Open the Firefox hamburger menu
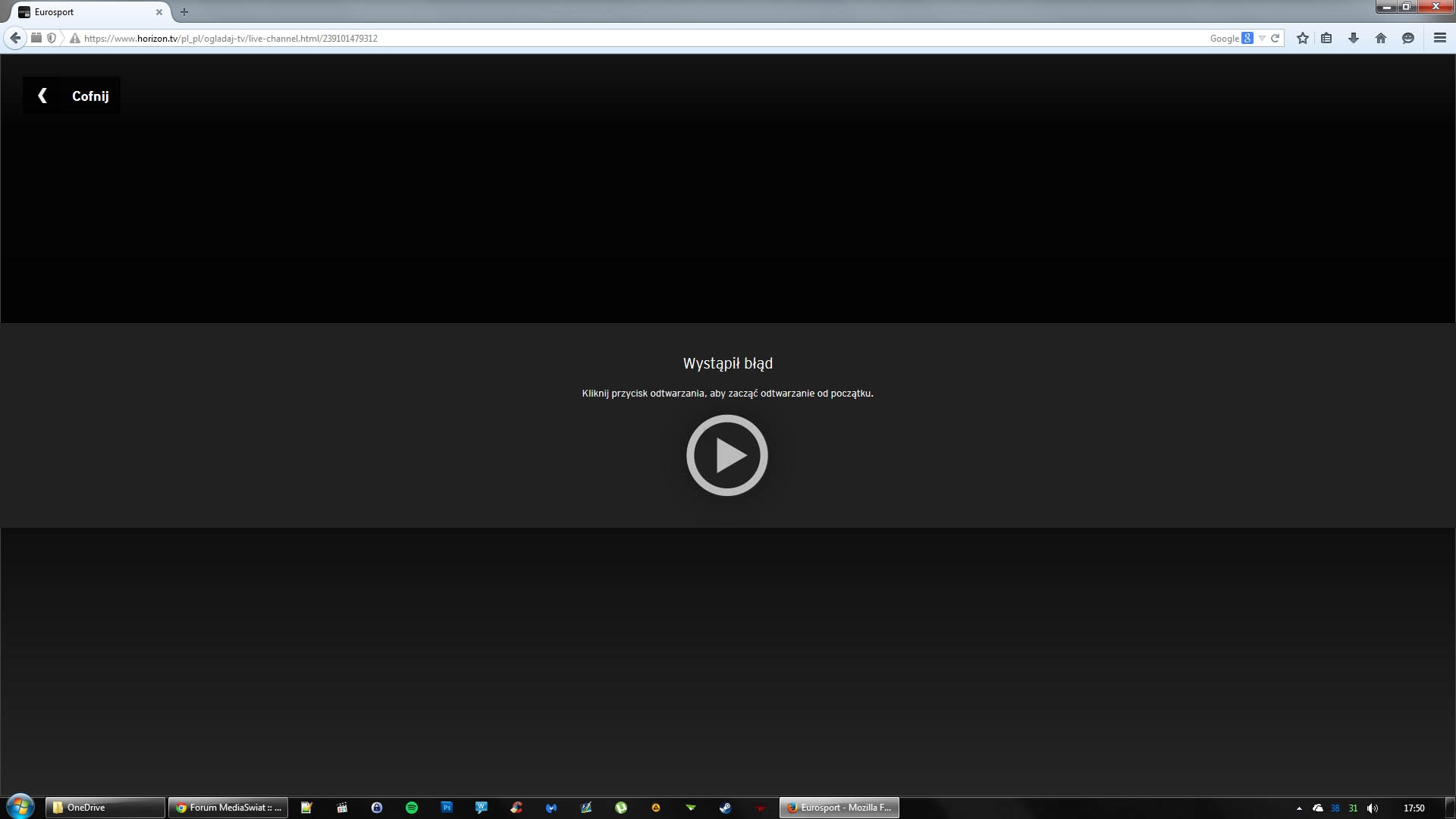 pos(1439,38)
